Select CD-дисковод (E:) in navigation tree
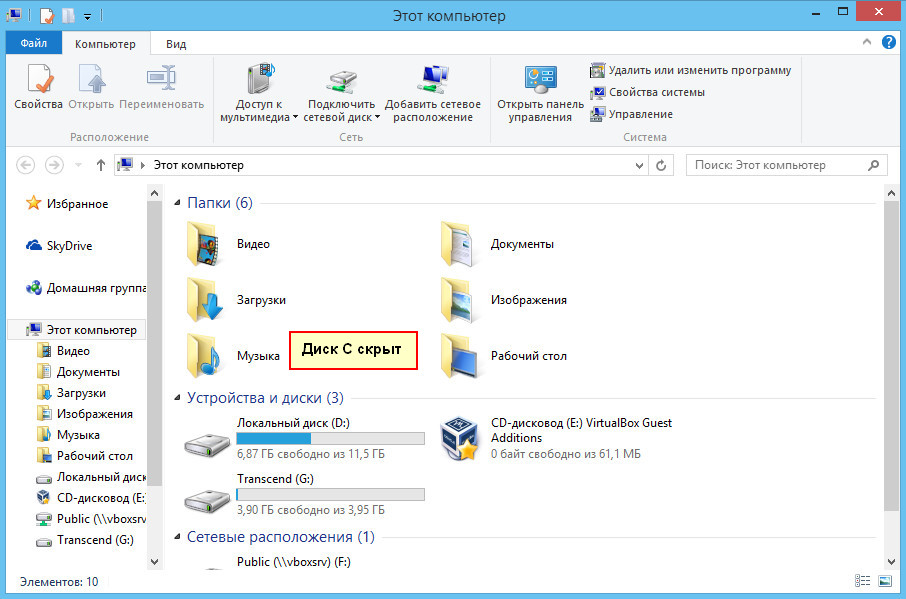Screen dimensions: 906x599 click(91, 498)
